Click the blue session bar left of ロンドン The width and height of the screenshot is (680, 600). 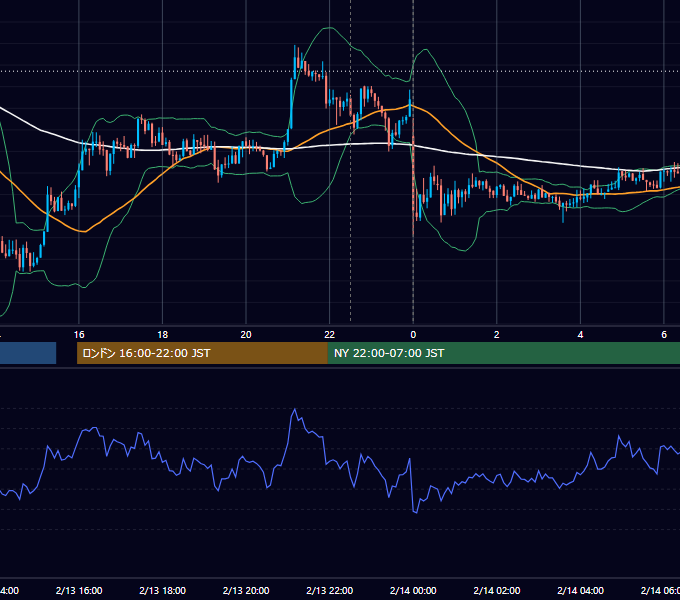point(28,353)
